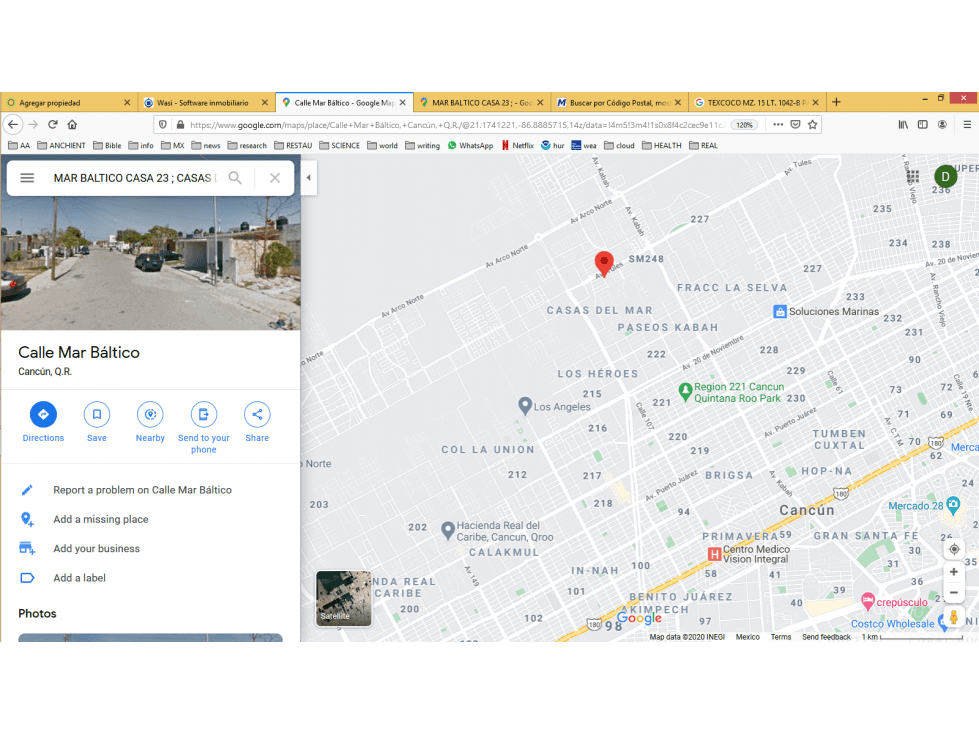The width and height of the screenshot is (979, 734).
Task: Show your location on map
Action: click(x=954, y=549)
